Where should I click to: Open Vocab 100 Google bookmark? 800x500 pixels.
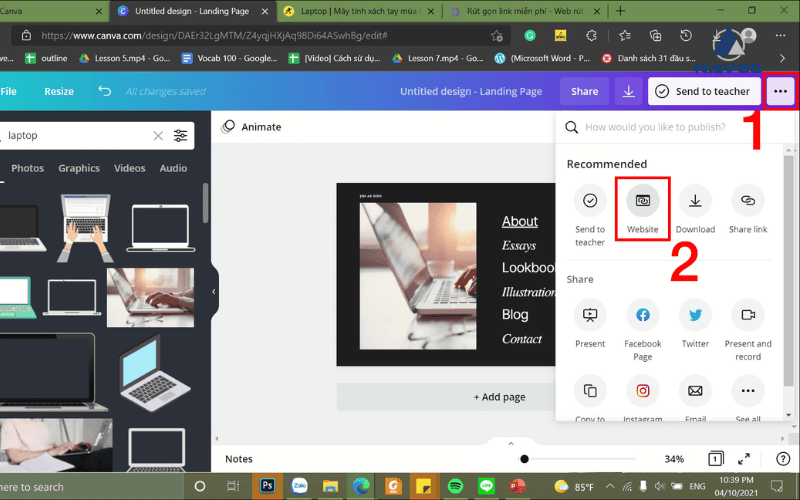pos(229,58)
